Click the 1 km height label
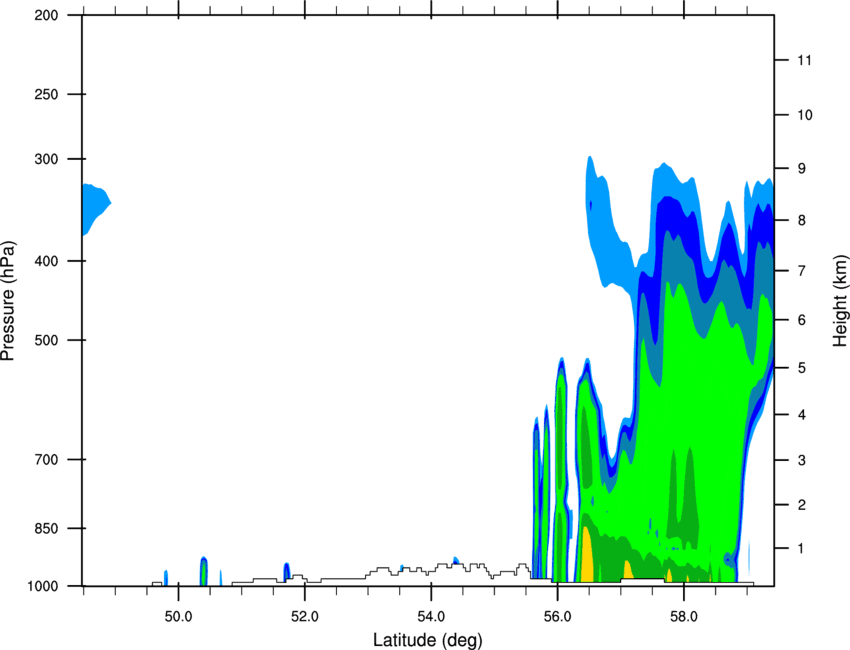 tap(801, 549)
